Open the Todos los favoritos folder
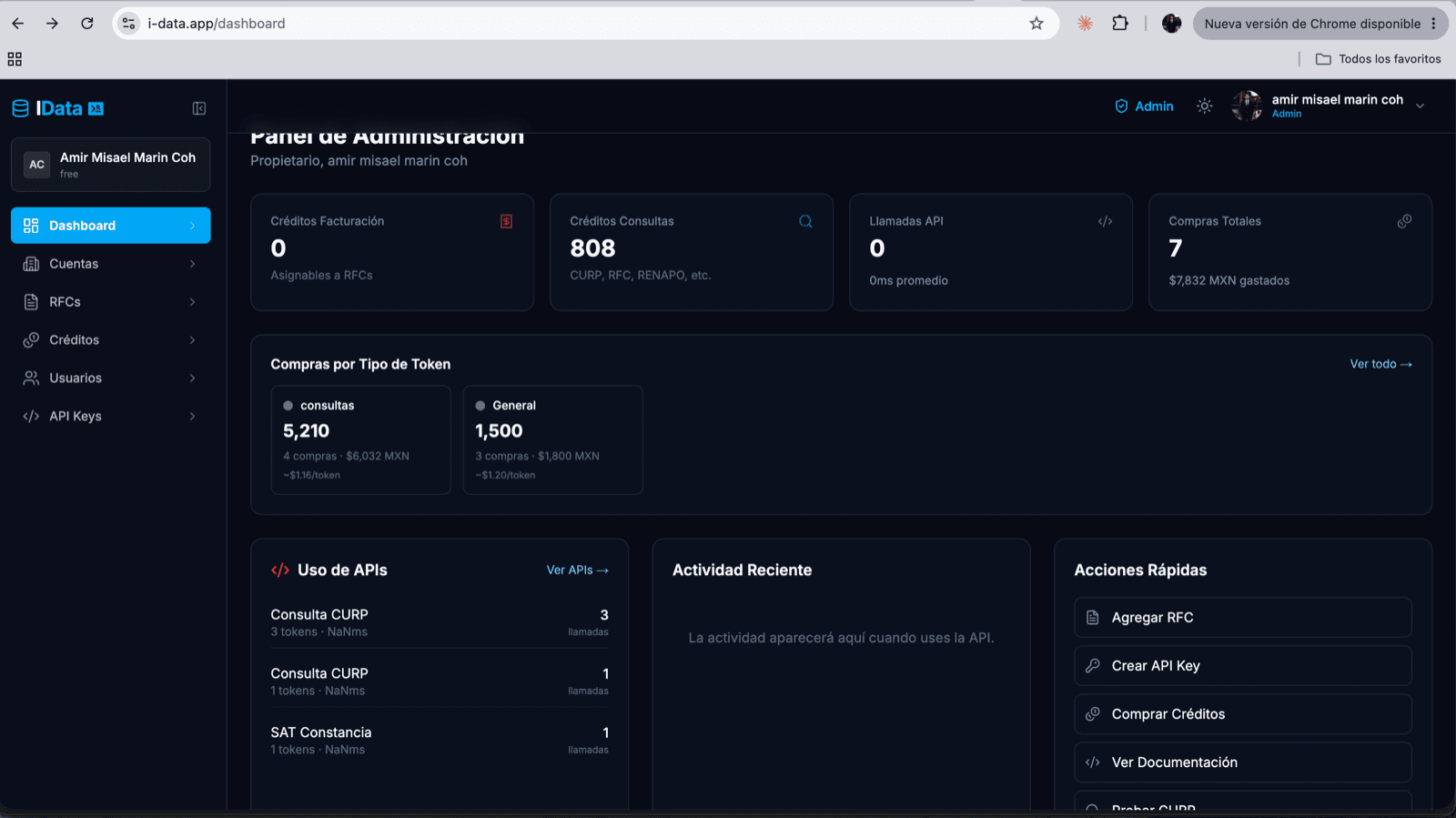This screenshot has width=1456, height=818. pyautogui.click(x=1379, y=59)
